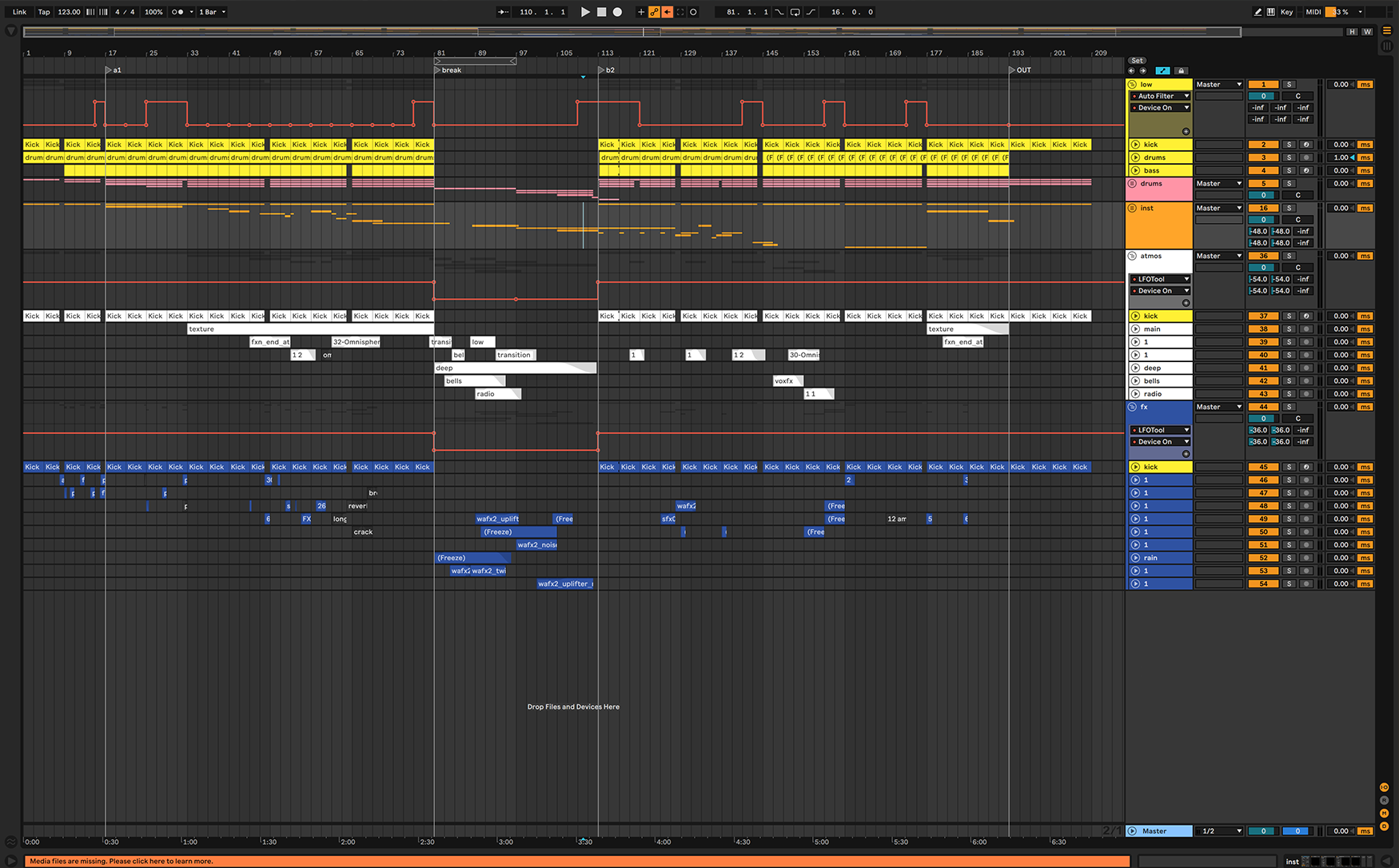Click the Key map mode switch
The height and width of the screenshot is (868, 1399).
[x=1286, y=12]
